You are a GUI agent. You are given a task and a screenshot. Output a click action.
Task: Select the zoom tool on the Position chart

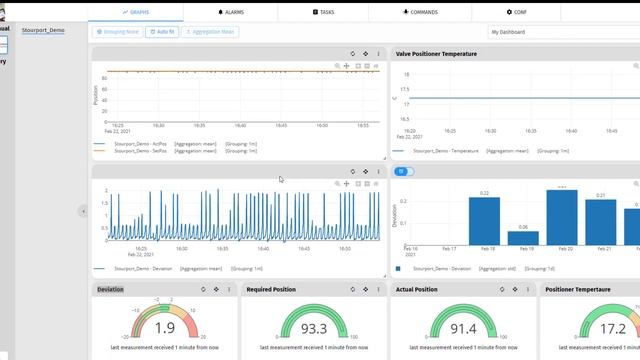337,66
